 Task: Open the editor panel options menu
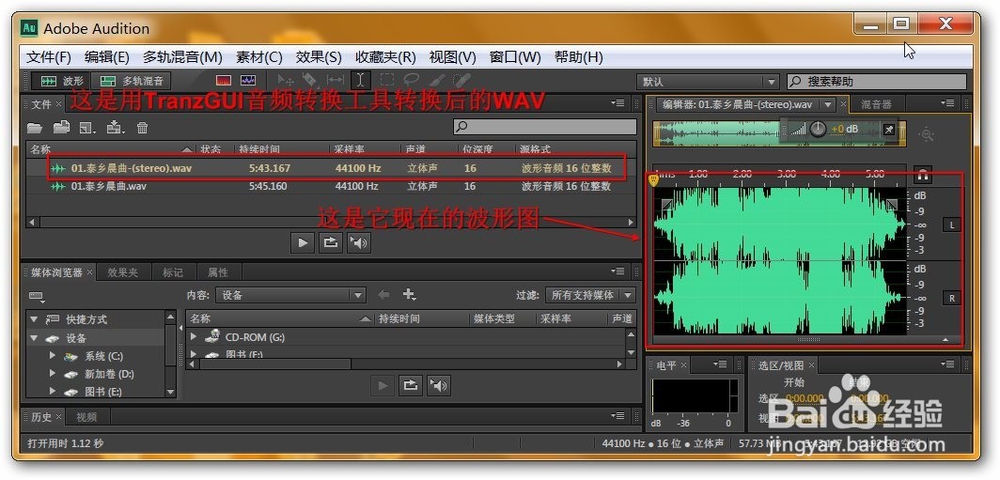(948, 103)
